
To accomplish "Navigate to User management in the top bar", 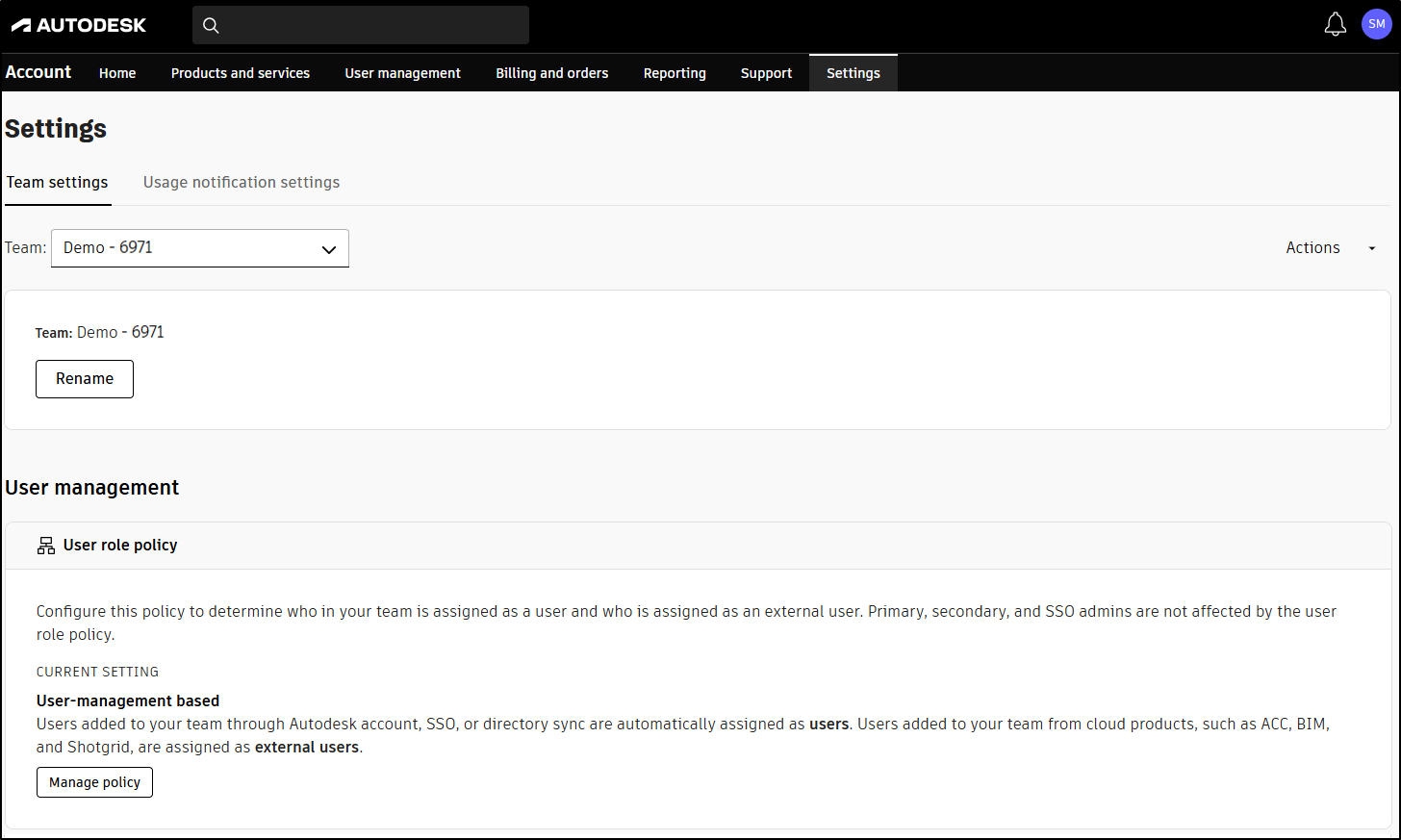I will [x=402, y=73].
